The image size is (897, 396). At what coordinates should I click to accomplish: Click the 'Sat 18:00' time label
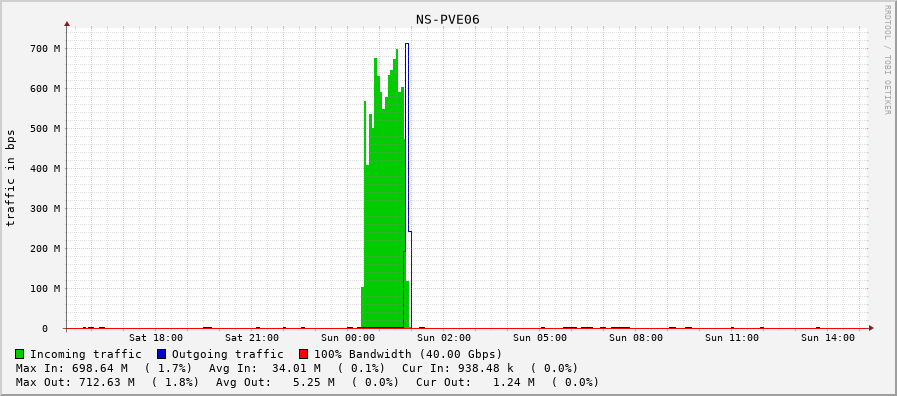click(x=156, y=338)
